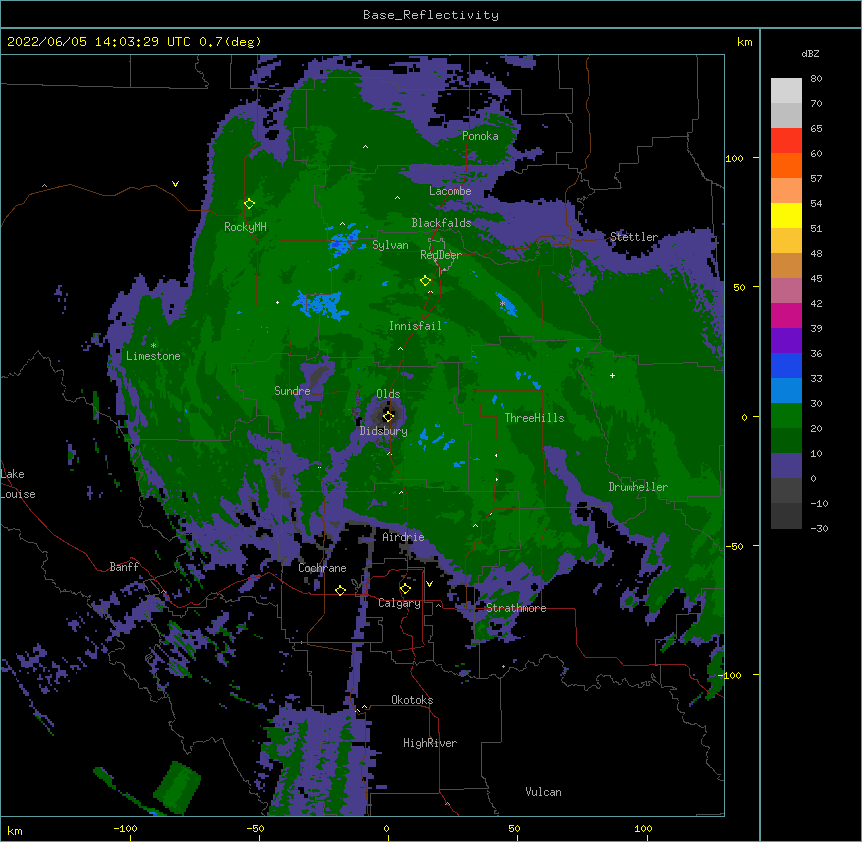Click the Vulcan label
This screenshot has width=862, height=842.
coord(543,792)
